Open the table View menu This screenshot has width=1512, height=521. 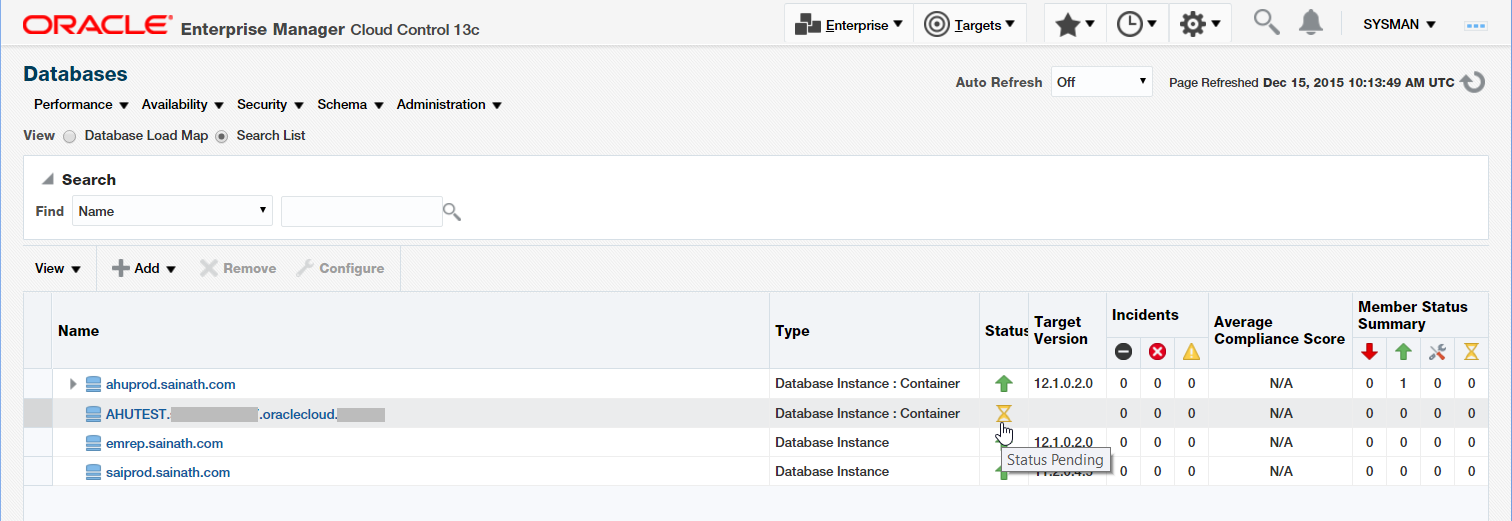point(58,268)
